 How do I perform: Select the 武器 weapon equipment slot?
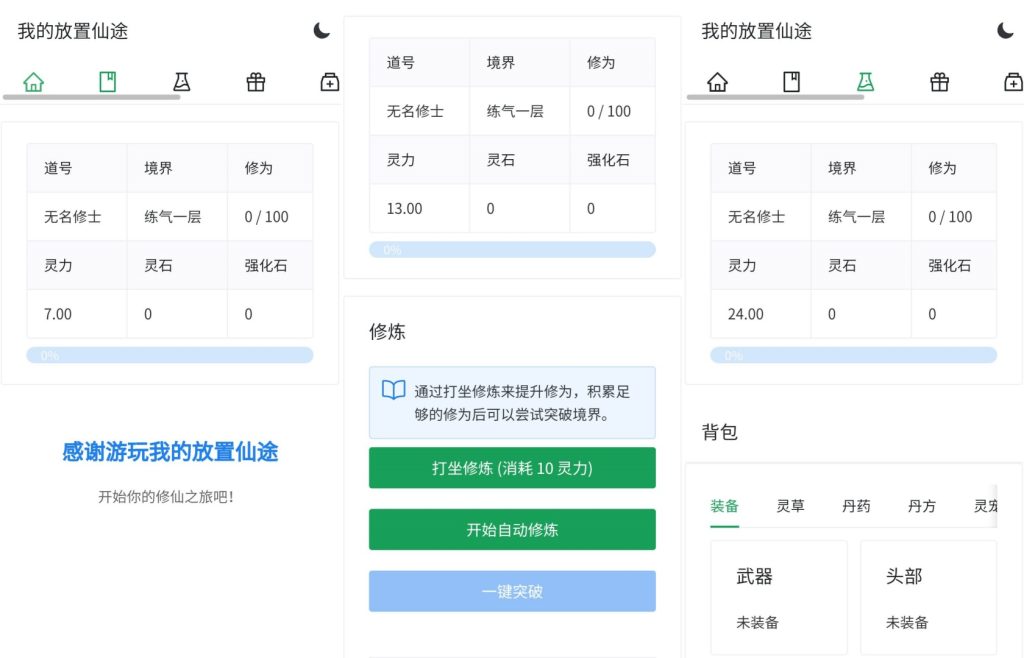coord(779,597)
